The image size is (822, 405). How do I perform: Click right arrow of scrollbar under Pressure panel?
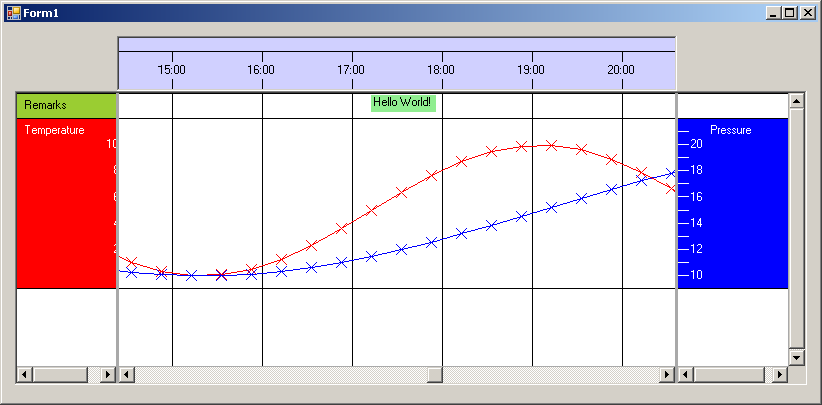point(781,375)
